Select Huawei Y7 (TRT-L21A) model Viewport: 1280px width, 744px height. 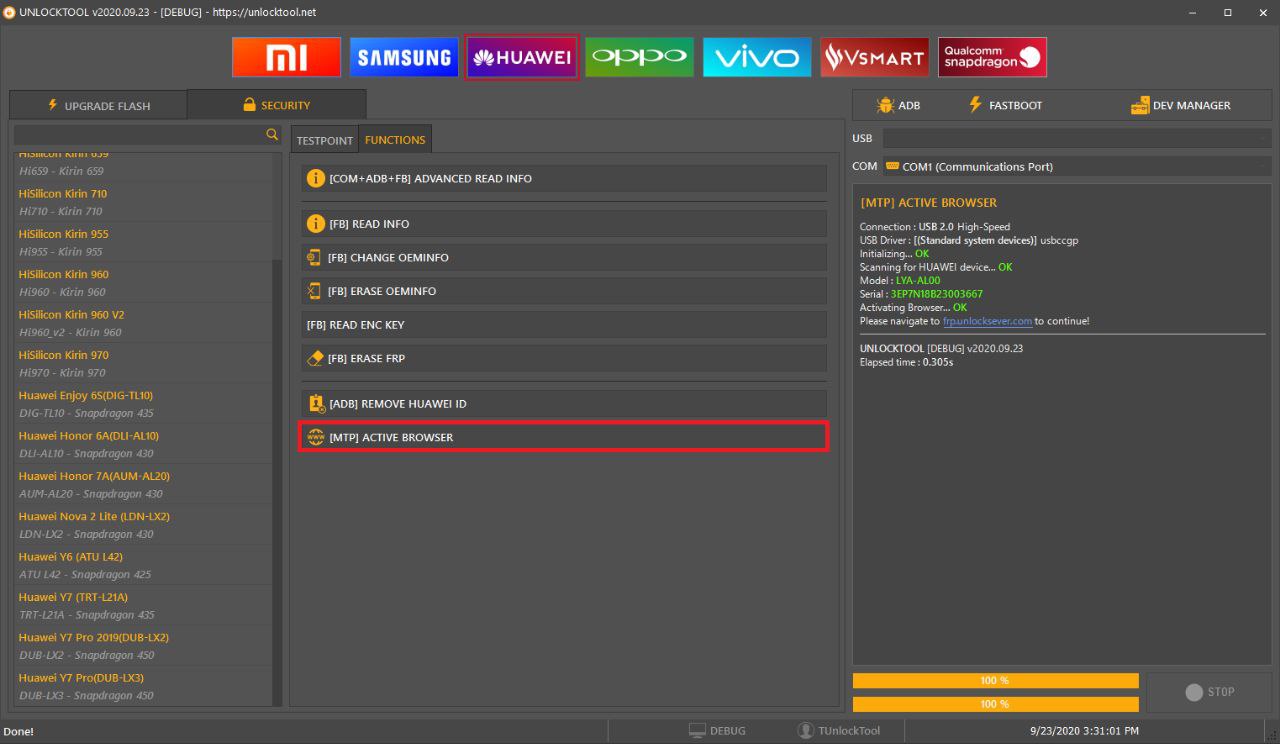click(142, 605)
